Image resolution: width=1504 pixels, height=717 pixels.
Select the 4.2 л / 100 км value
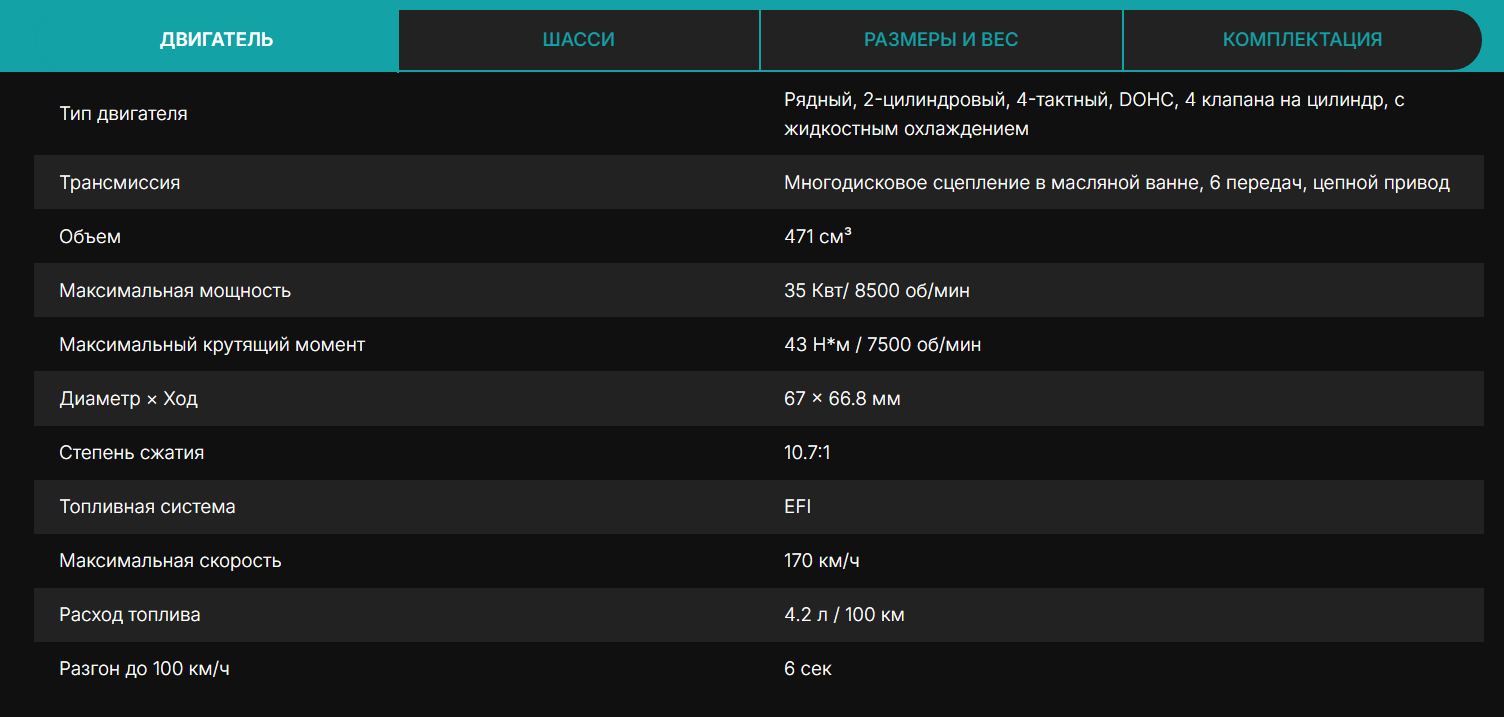844,615
